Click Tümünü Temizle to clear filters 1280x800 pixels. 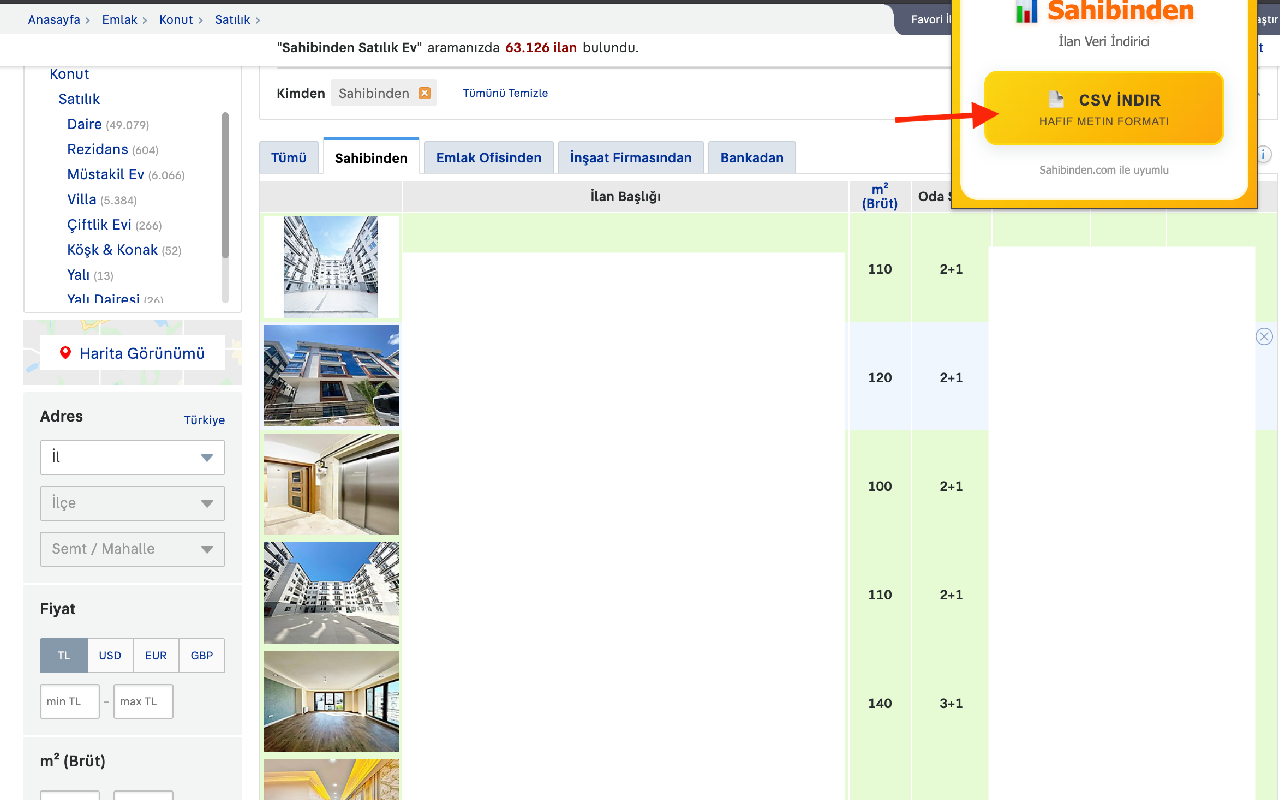tap(505, 93)
